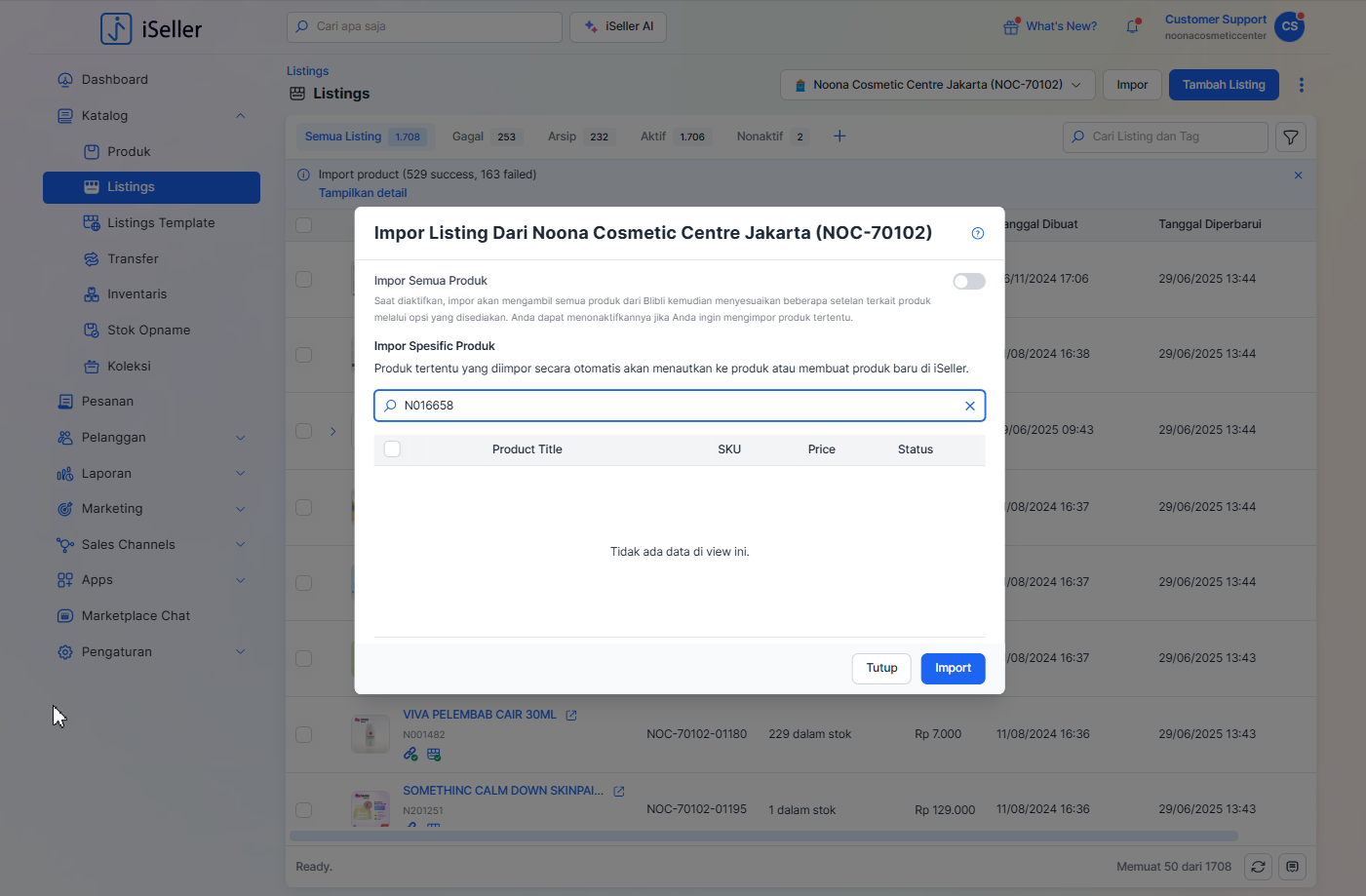Switch to Nonaktif tab
1366x896 pixels.
pos(772,136)
